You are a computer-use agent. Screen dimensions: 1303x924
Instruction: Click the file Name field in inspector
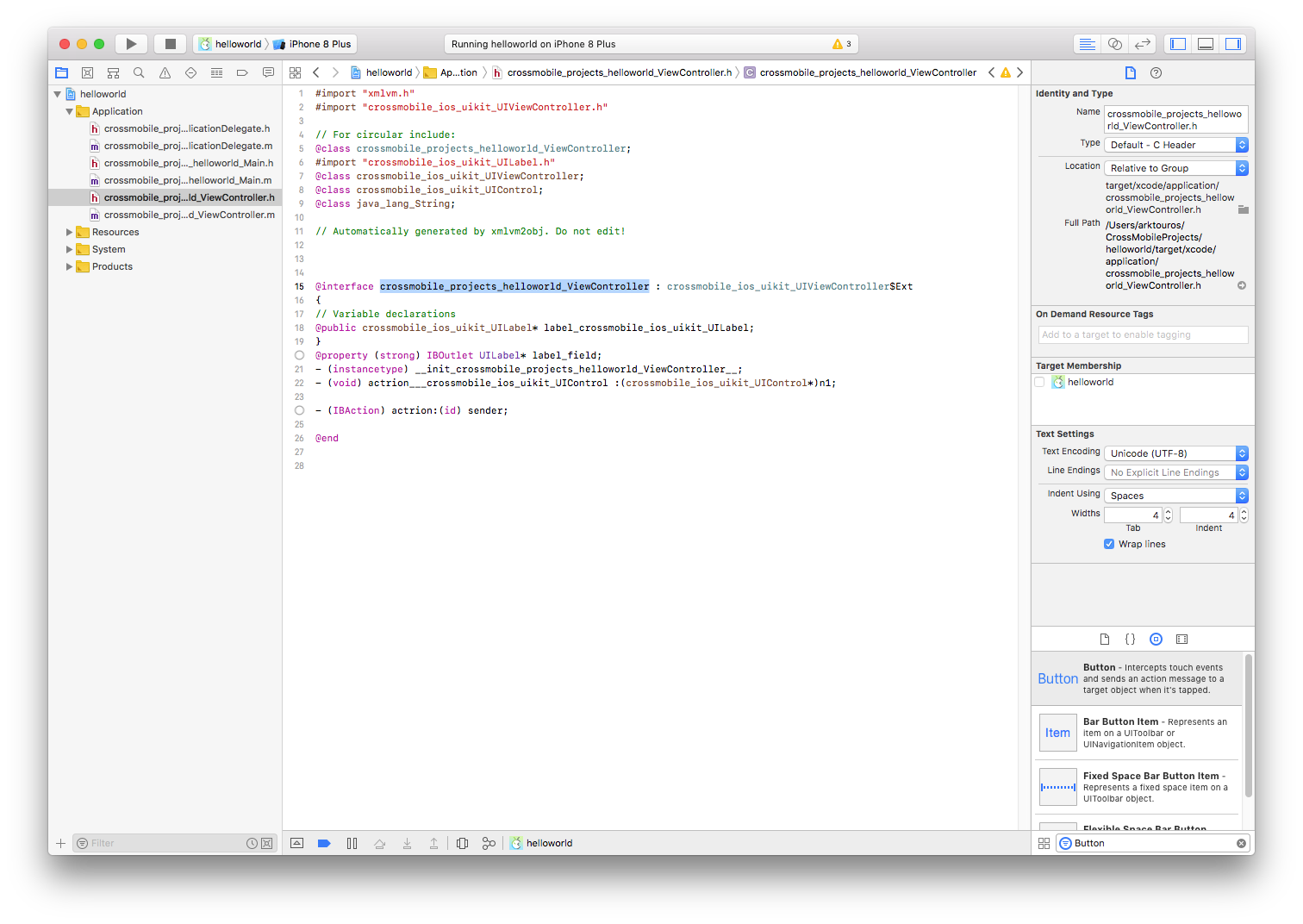[1176, 120]
